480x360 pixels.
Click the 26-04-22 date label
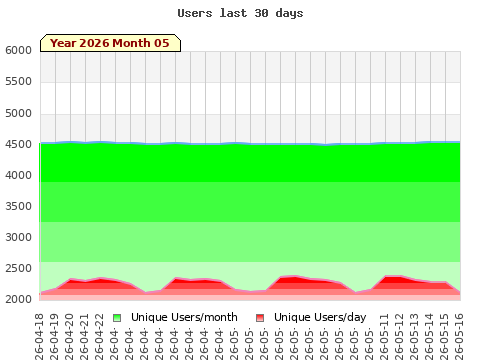[99, 337]
